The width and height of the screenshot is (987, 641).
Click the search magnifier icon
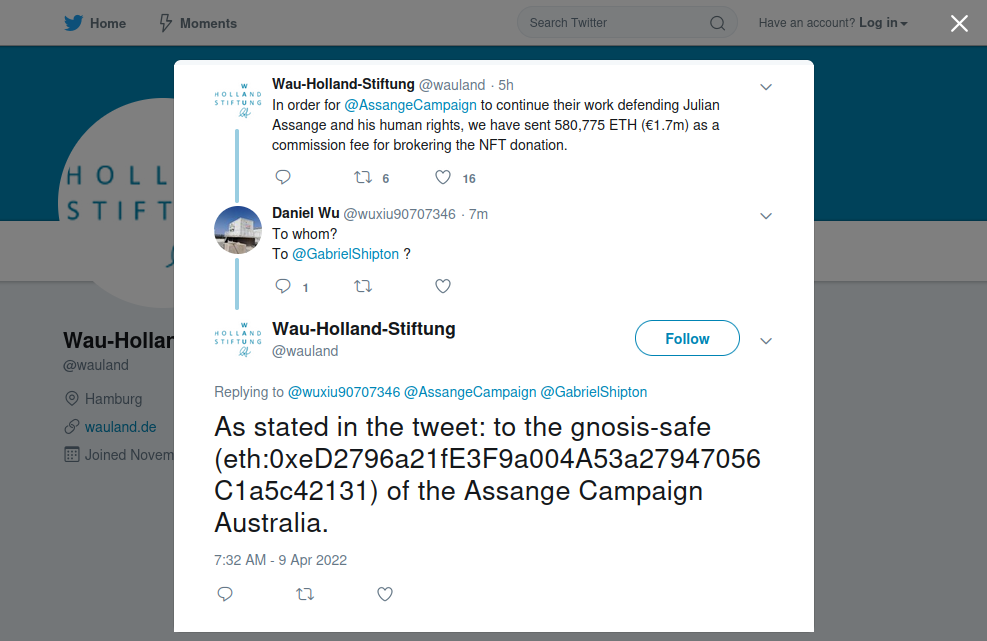(717, 23)
